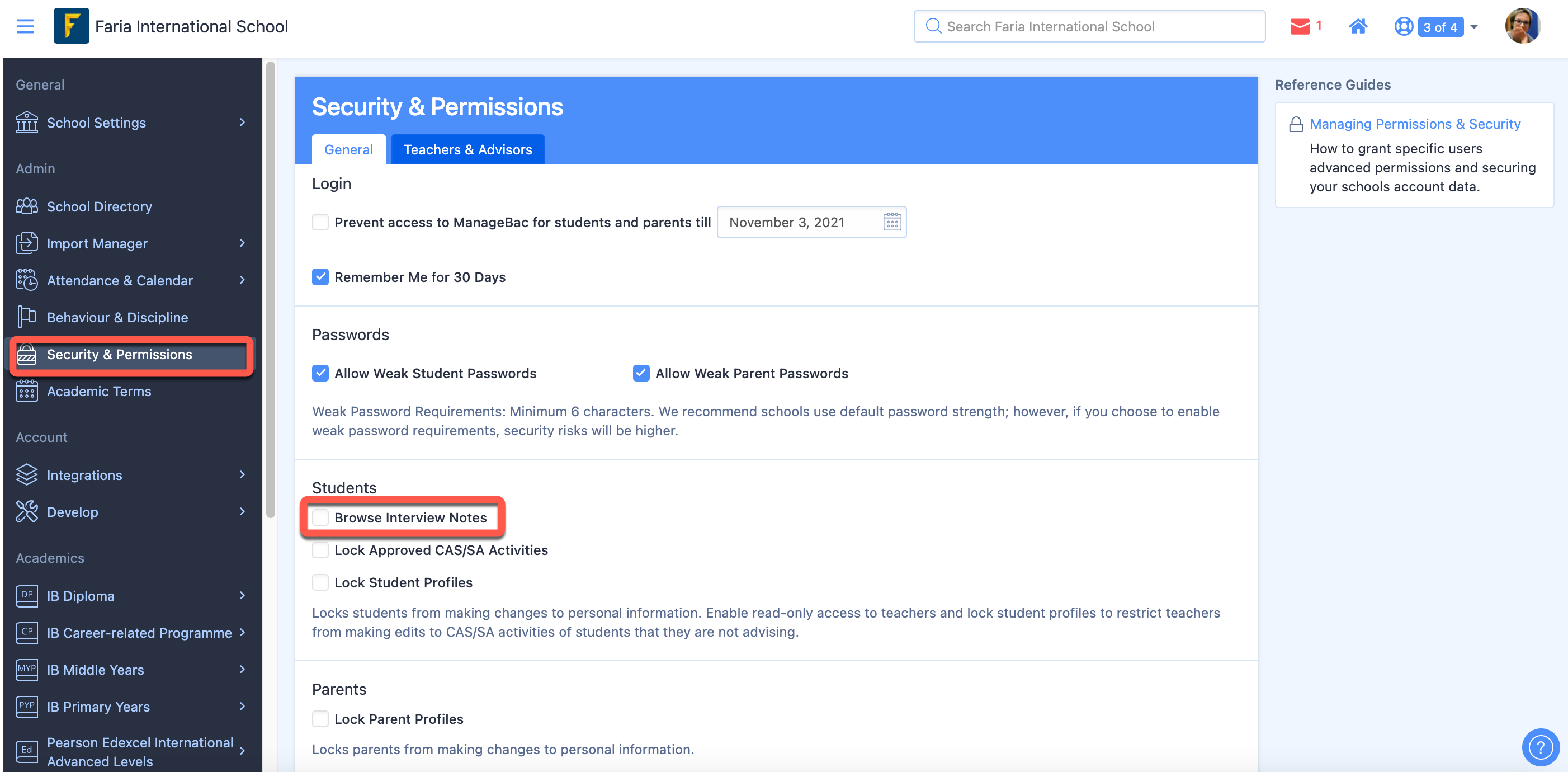Open the 3 of 4 dropdown arrow
Screen dimensions: 1568x772
1473,27
